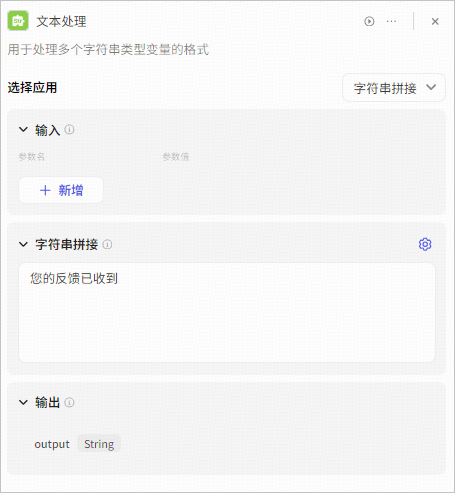Click the text area containing 您的反馈已收到
The height and width of the screenshot is (493, 455).
point(227,312)
